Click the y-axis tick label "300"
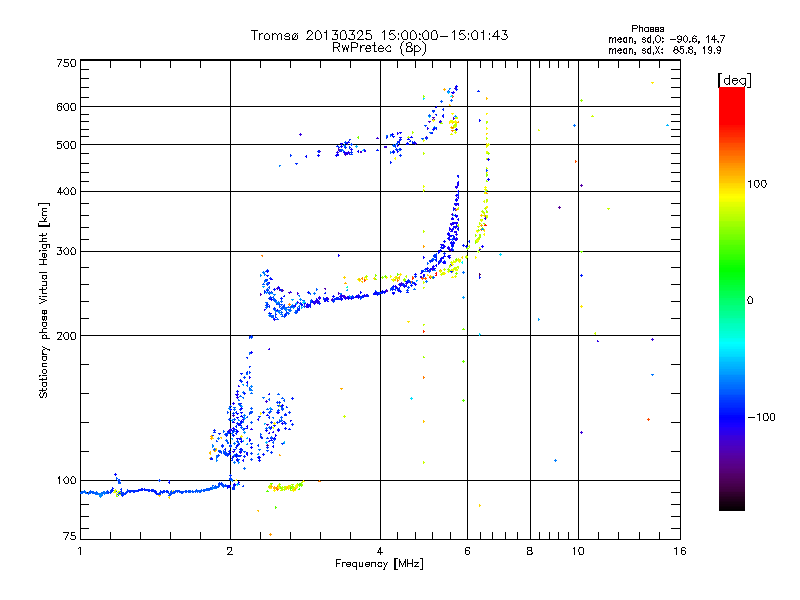 (66, 251)
